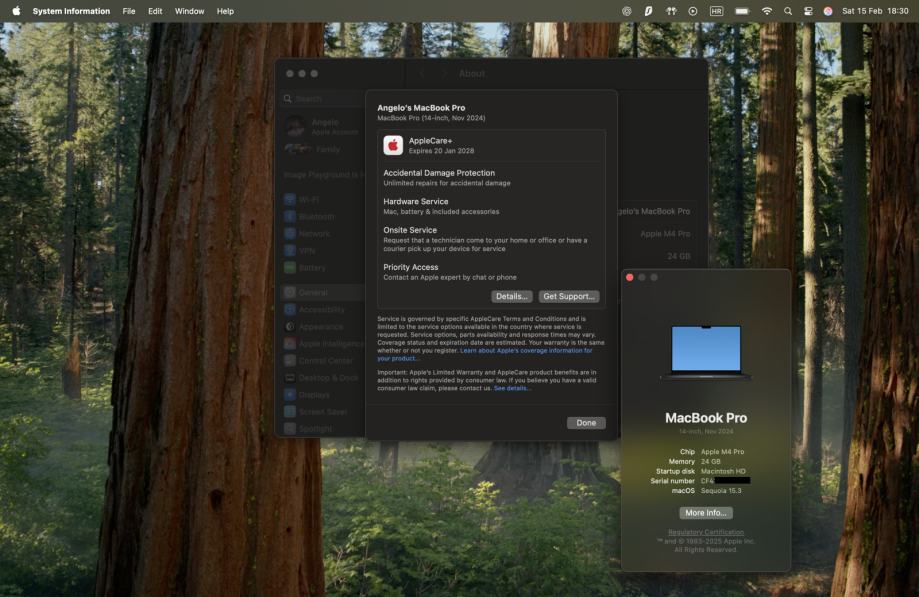919x597 pixels.
Task: Click the Get Support... button
Action: click(569, 296)
